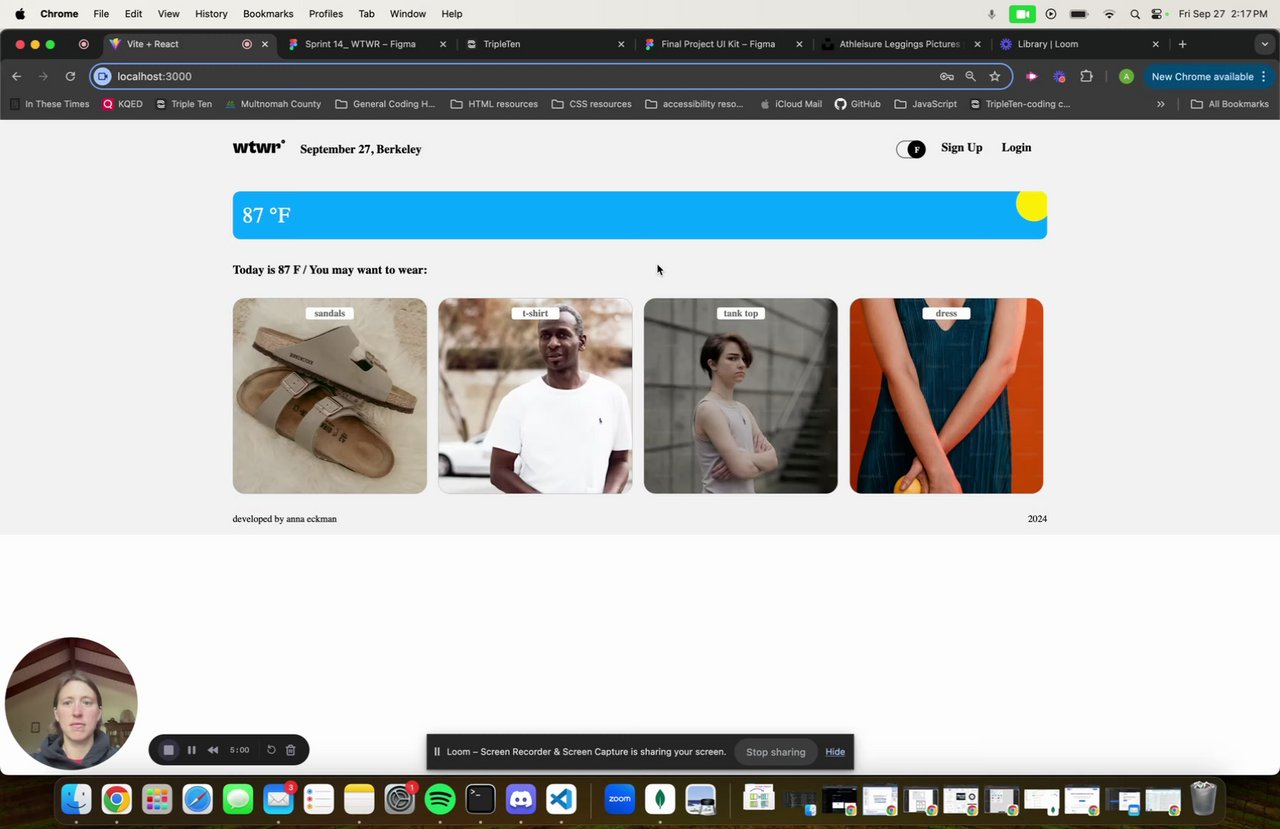Click the browser forward arrow
This screenshot has width=1280, height=829.
[43, 76]
